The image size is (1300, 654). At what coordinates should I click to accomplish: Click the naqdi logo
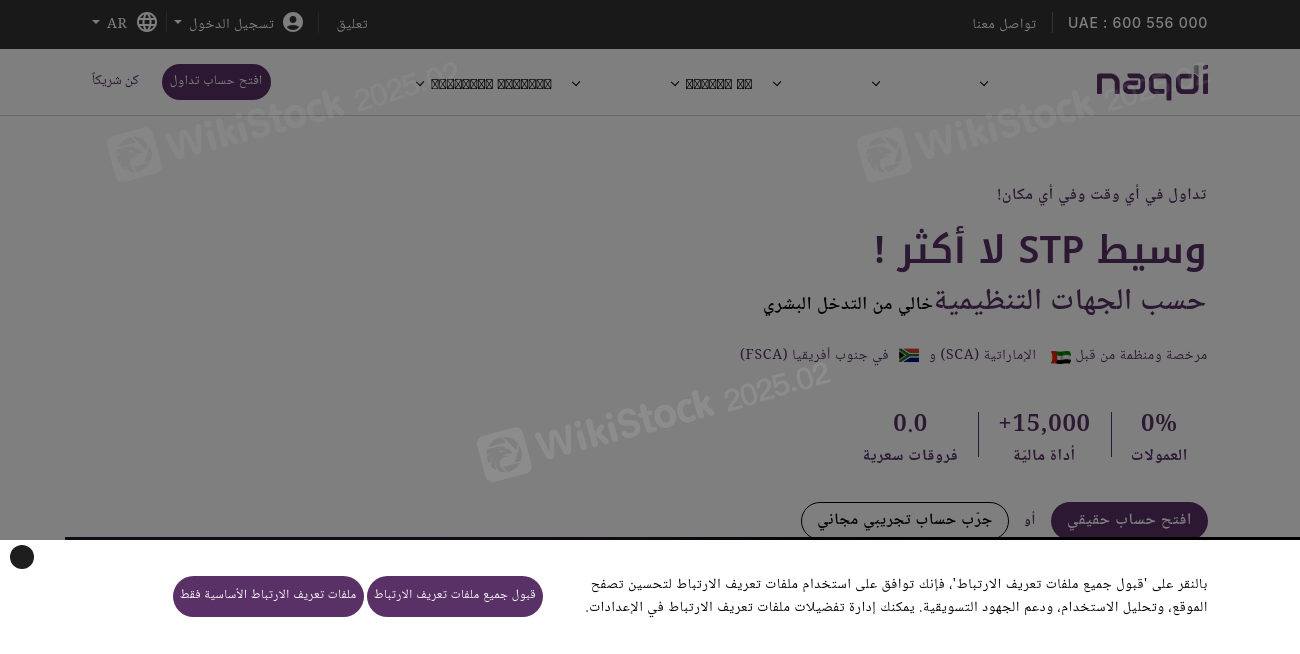tap(1152, 83)
